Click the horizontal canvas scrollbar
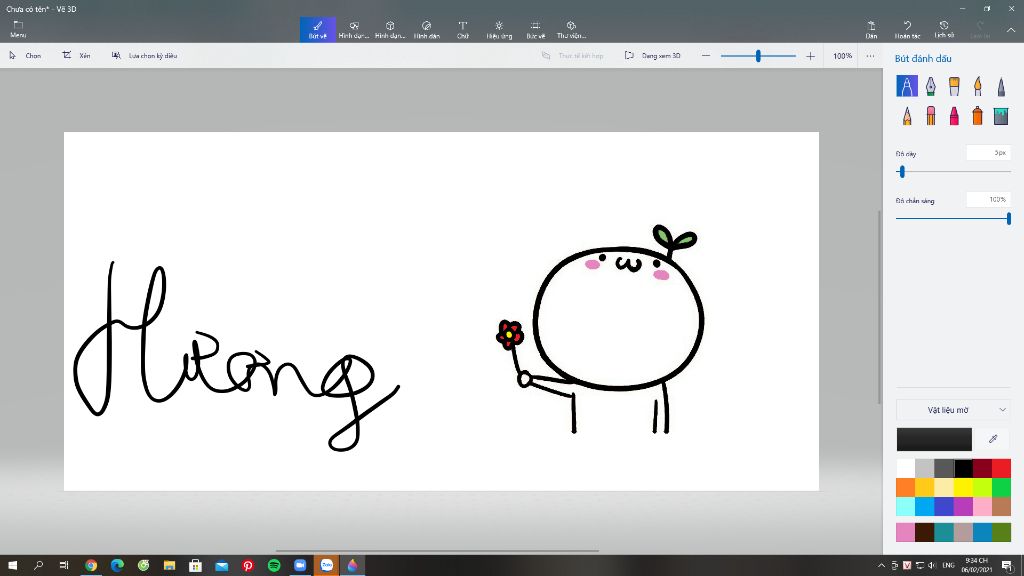1024x576 pixels. [x=437, y=551]
